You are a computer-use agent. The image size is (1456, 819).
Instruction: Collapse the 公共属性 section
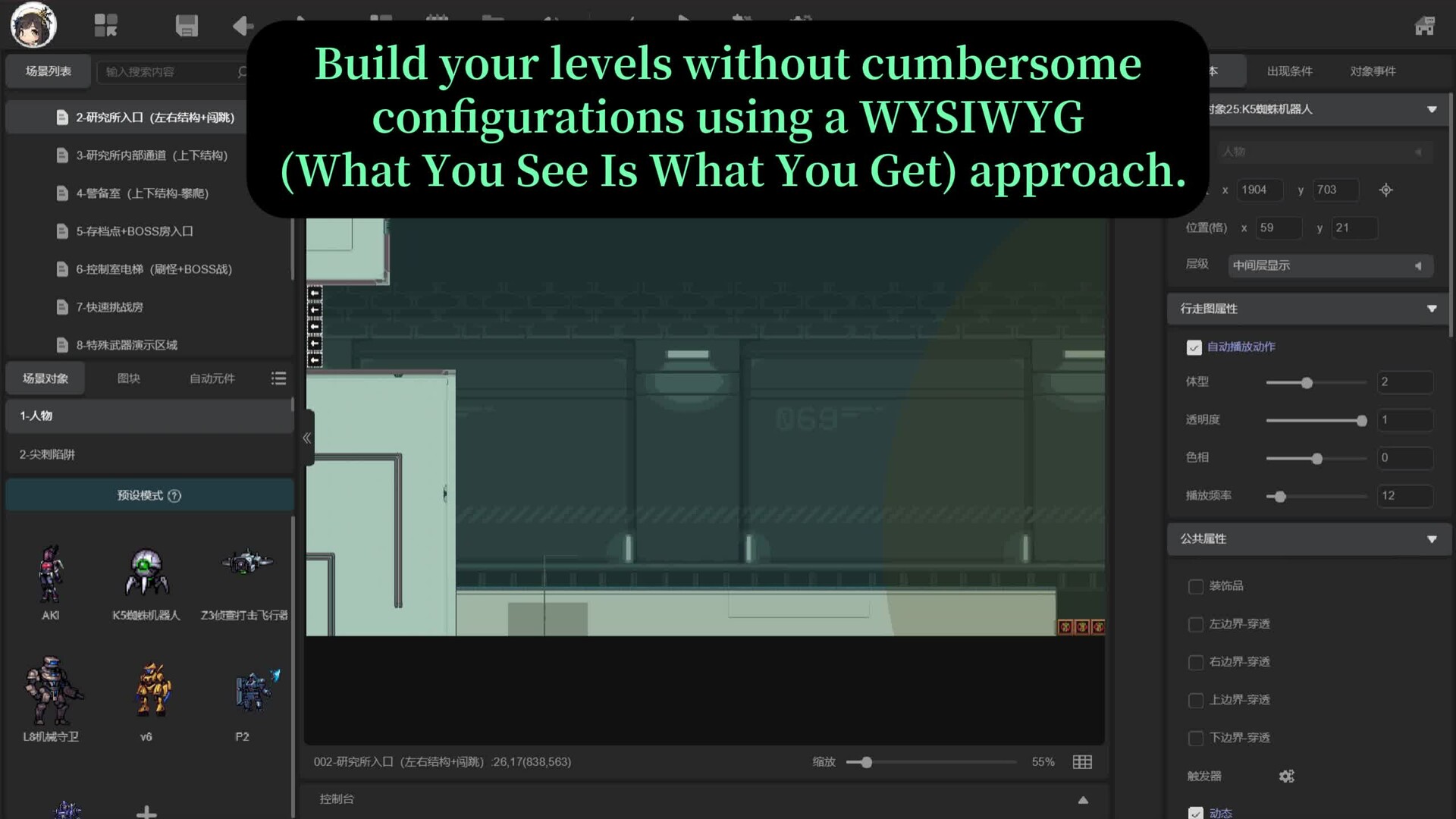coord(1431,539)
